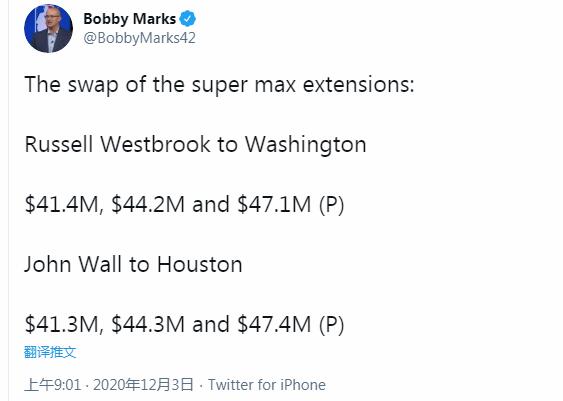Click the word 'Washington' in the tweet
The height and width of the screenshot is (401, 563).
pyautogui.click(x=306, y=145)
